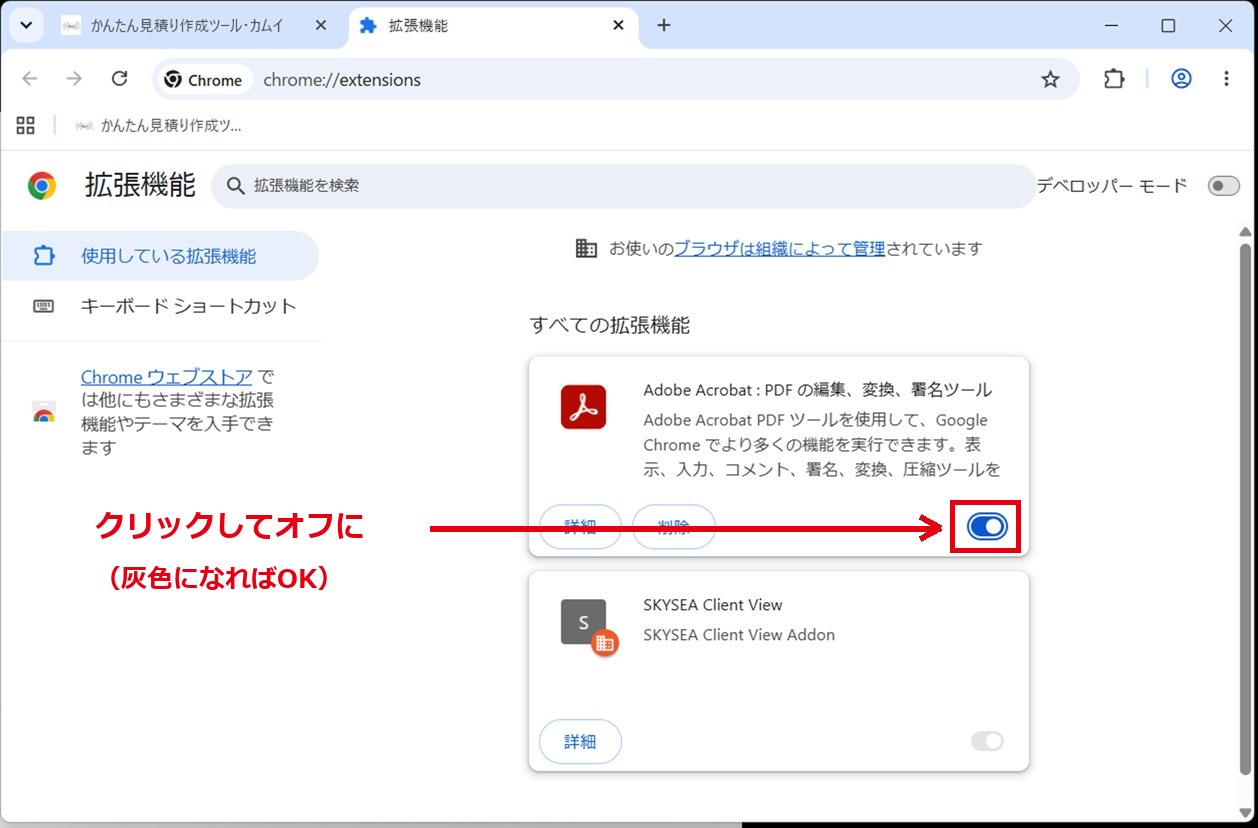Open 詳細 for Adobe Acrobat extension

[580, 526]
